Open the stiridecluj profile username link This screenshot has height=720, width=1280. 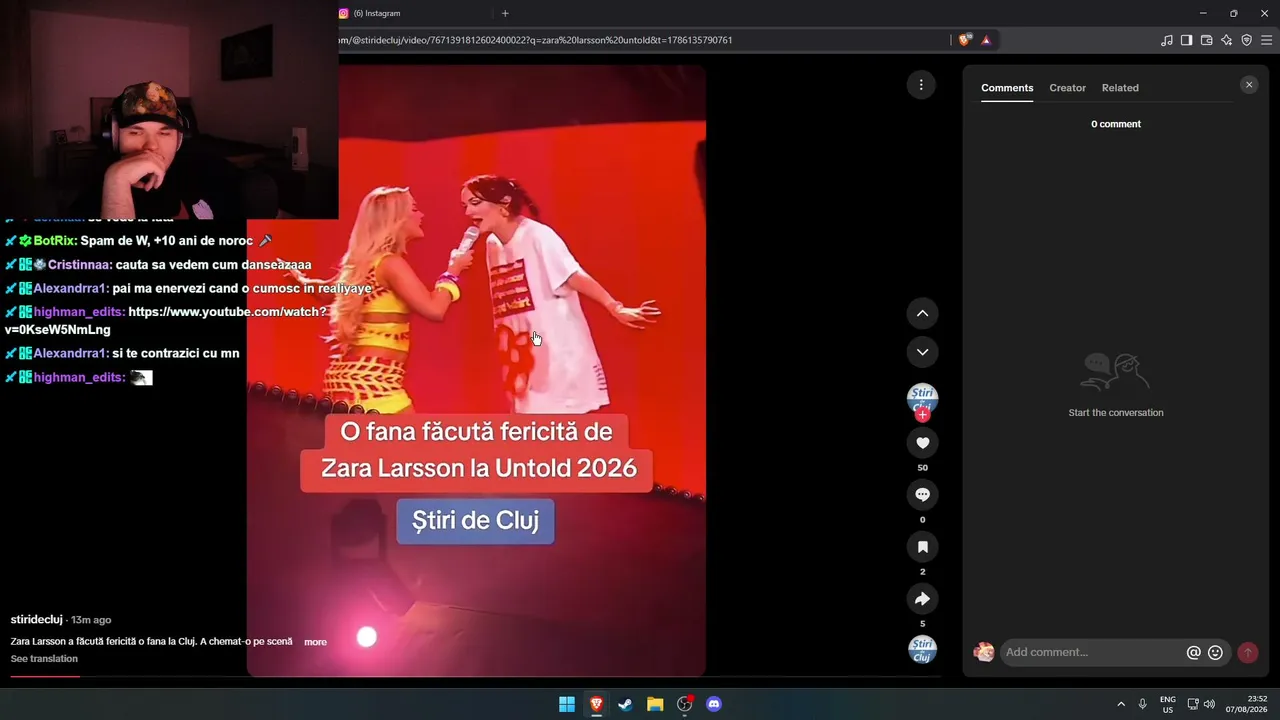[37, 620]
